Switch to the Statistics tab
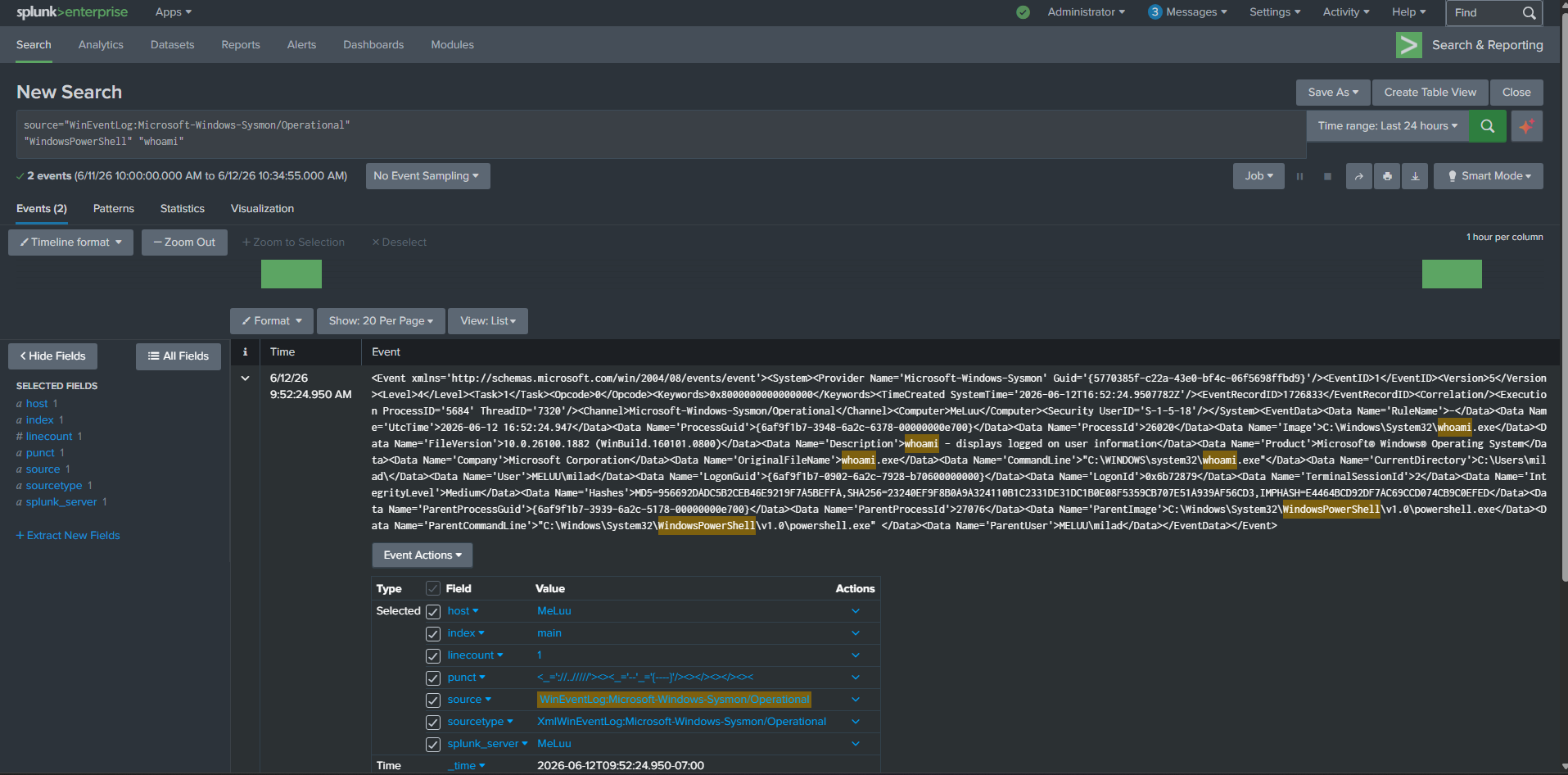This screenshot has width=1568, height=775. (183, 209)
